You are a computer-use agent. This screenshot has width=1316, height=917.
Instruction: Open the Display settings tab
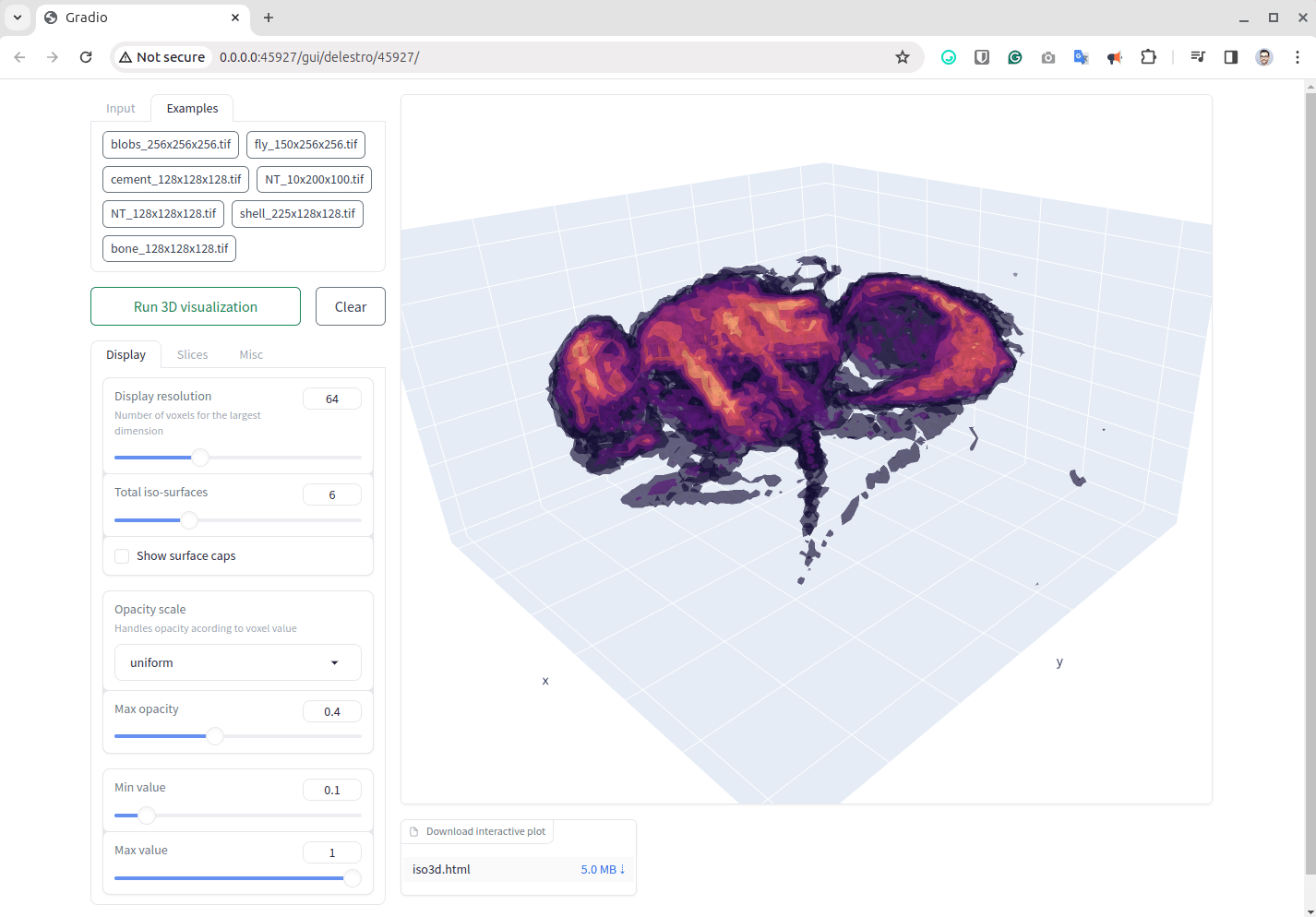(126, 354)
